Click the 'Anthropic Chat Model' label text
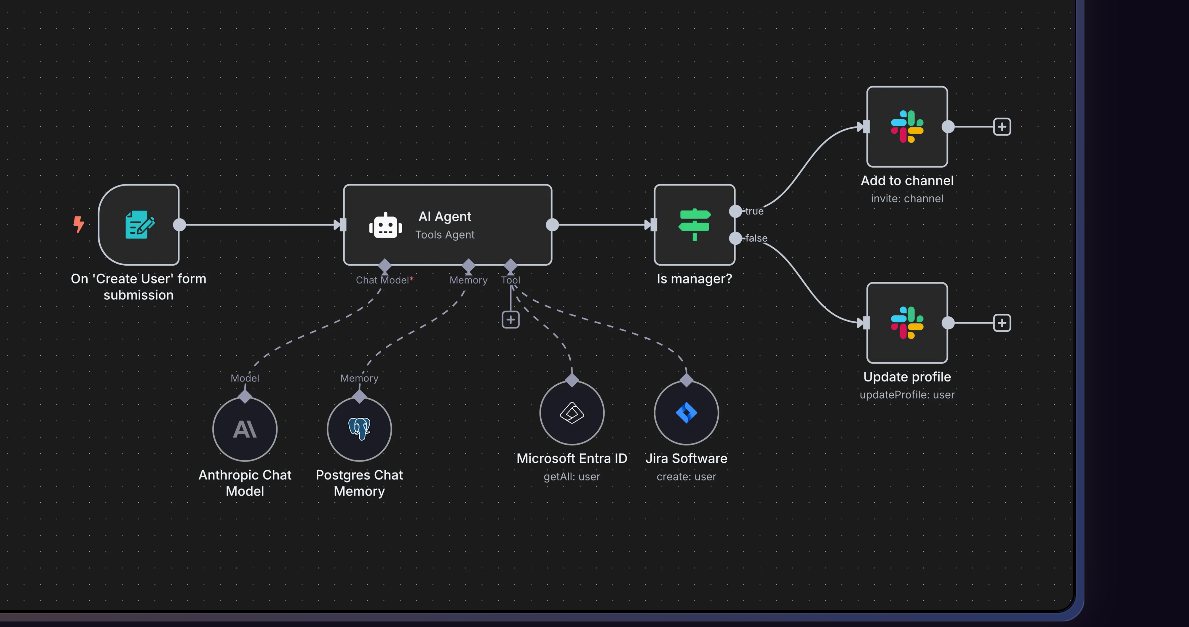The image size is (1189, 627). tap(245, 483)
